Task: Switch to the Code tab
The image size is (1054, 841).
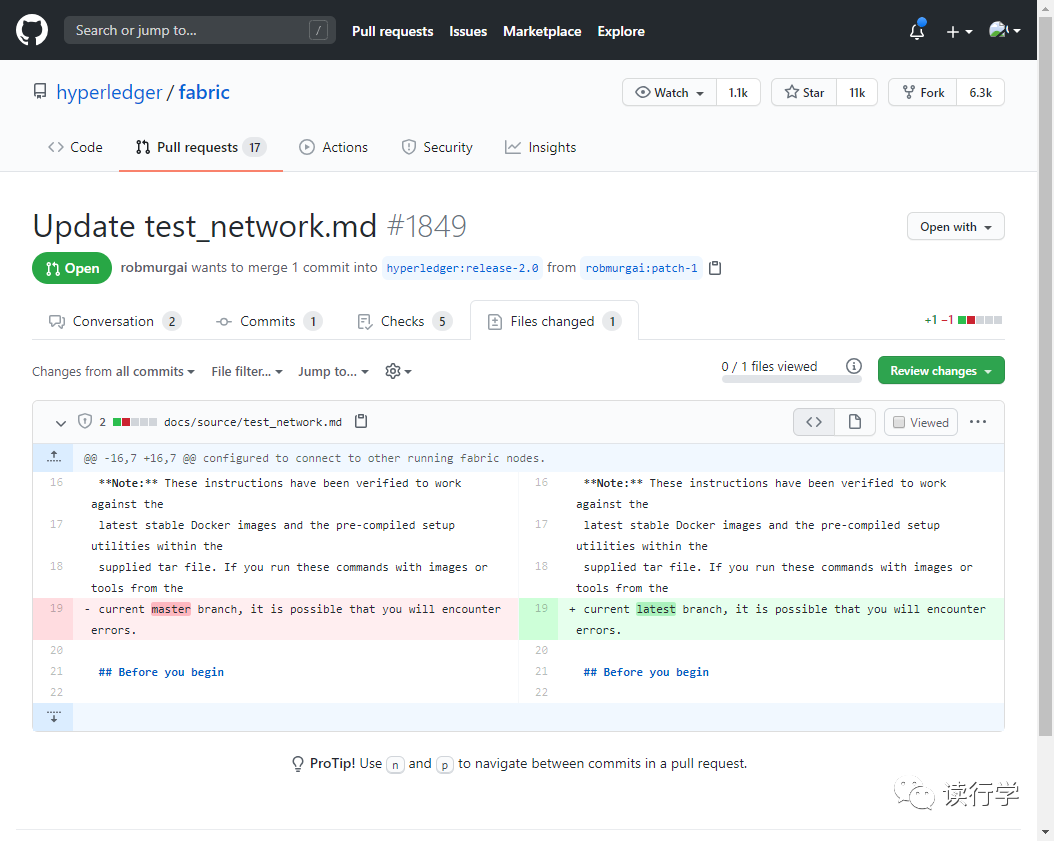Action: tap(75, 147)
